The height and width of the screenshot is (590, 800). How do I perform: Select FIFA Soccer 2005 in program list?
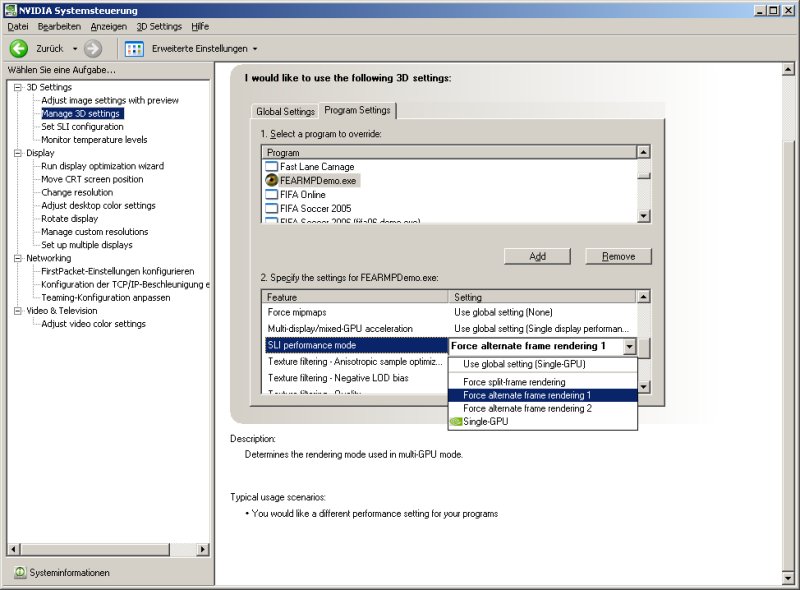click(315, 208)
